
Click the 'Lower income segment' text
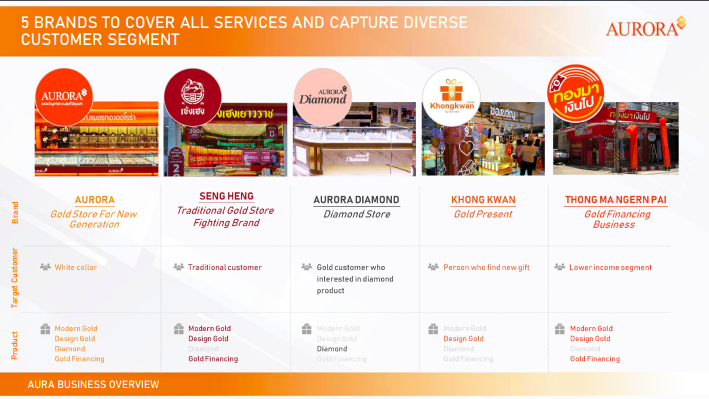610,267
